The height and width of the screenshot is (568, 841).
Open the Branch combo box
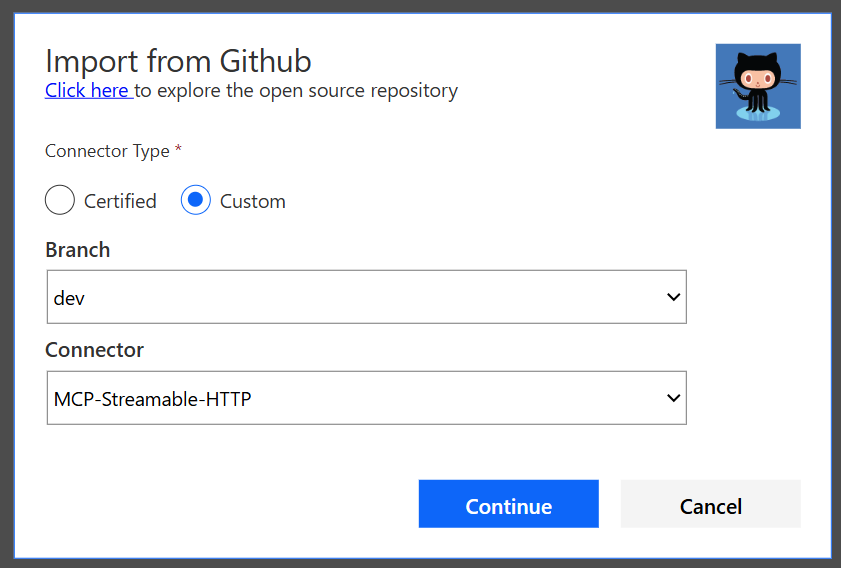(x=366, y=297)
